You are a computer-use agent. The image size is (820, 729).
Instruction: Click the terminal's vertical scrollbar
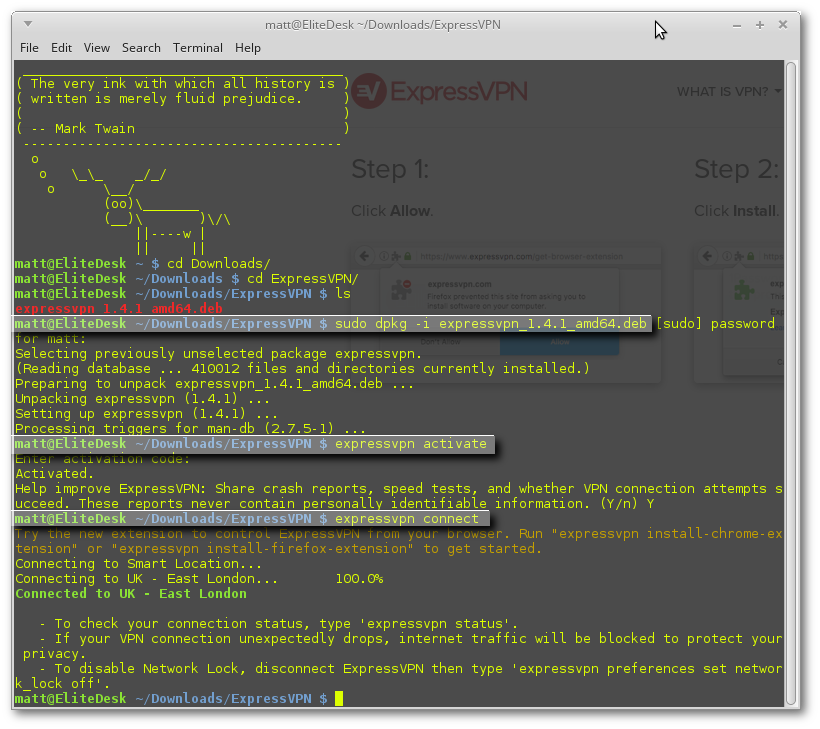point(792,380)
